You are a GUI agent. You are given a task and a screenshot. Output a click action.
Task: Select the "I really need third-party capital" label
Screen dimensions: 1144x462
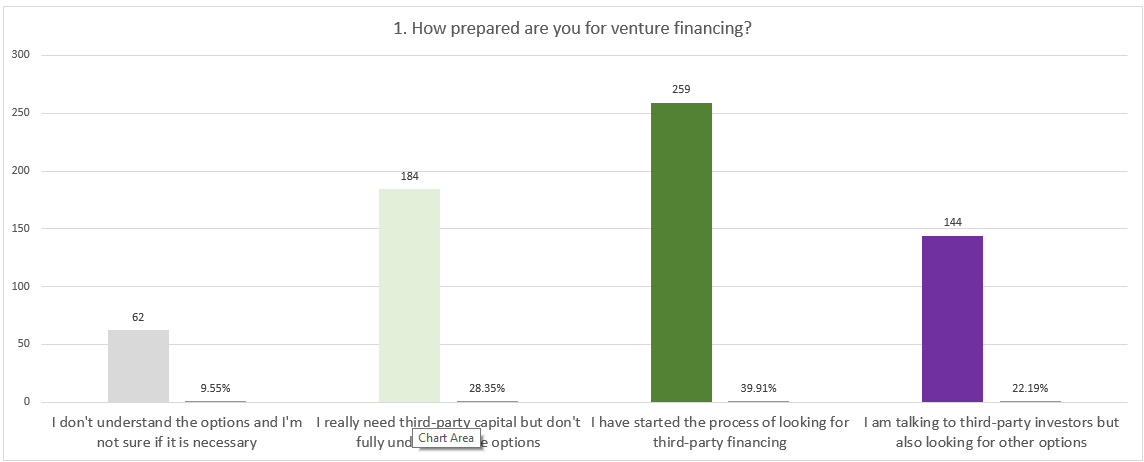(x=448, y=422)
